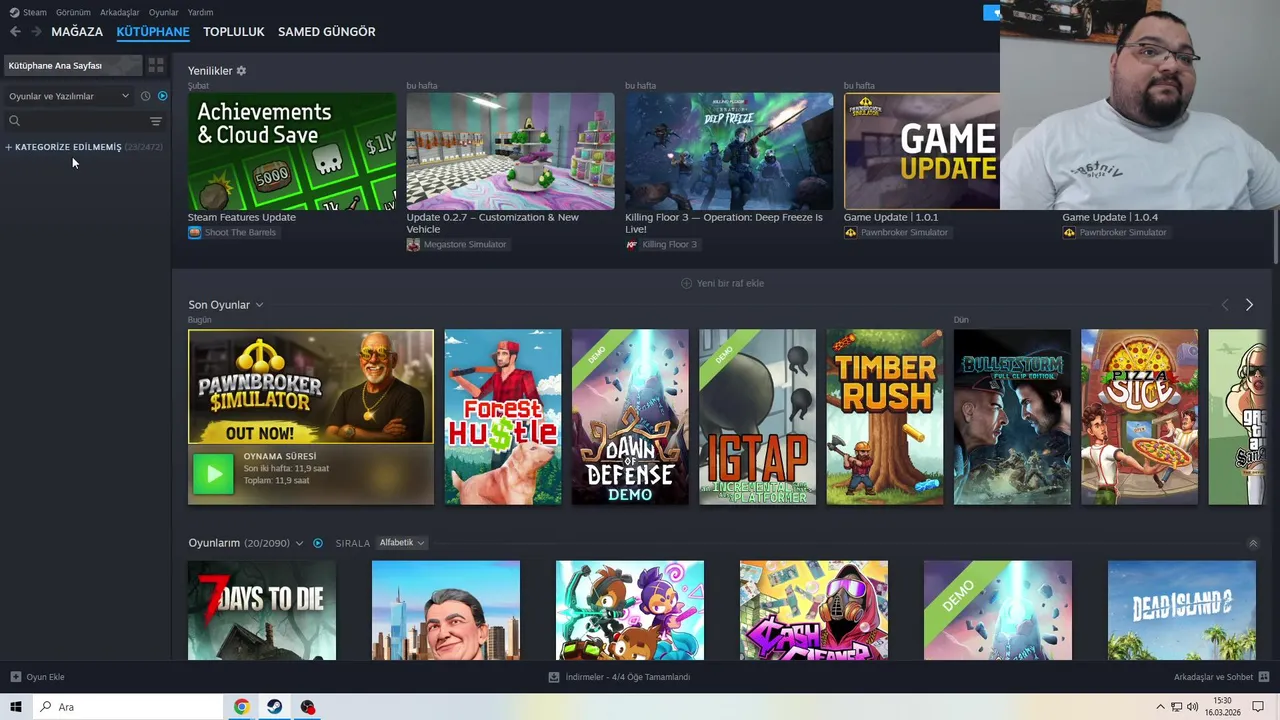Open Windows Start menu
Viewport: 1280px width, 720px height.
click(x=16, y=707)
